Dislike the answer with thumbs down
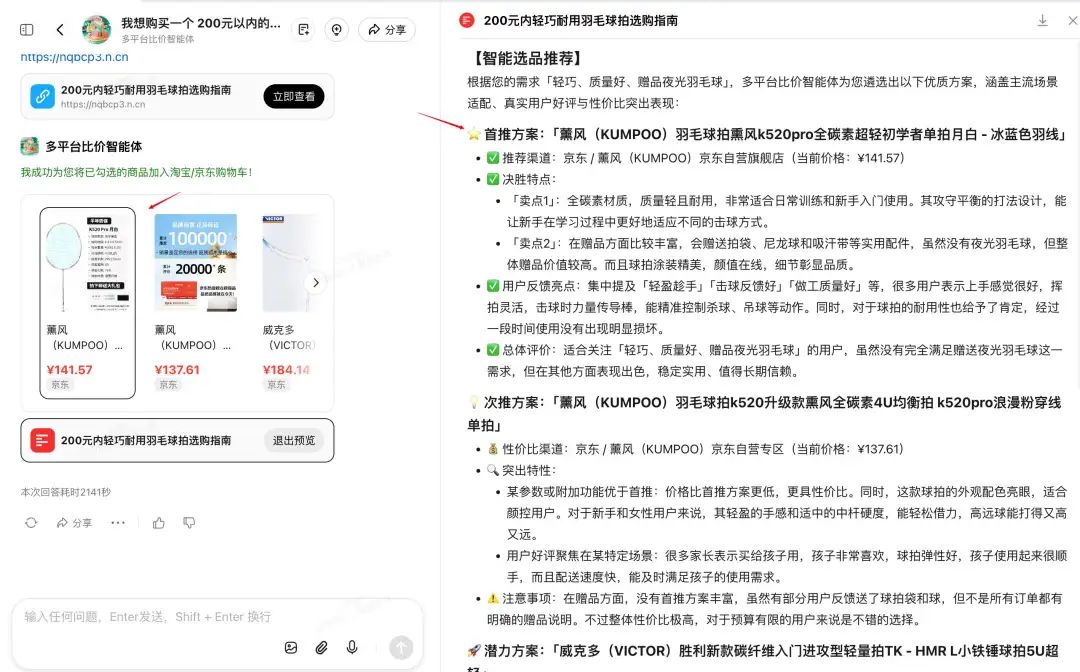The width and height of the screenshot is (1080, 672). point(189,523)
